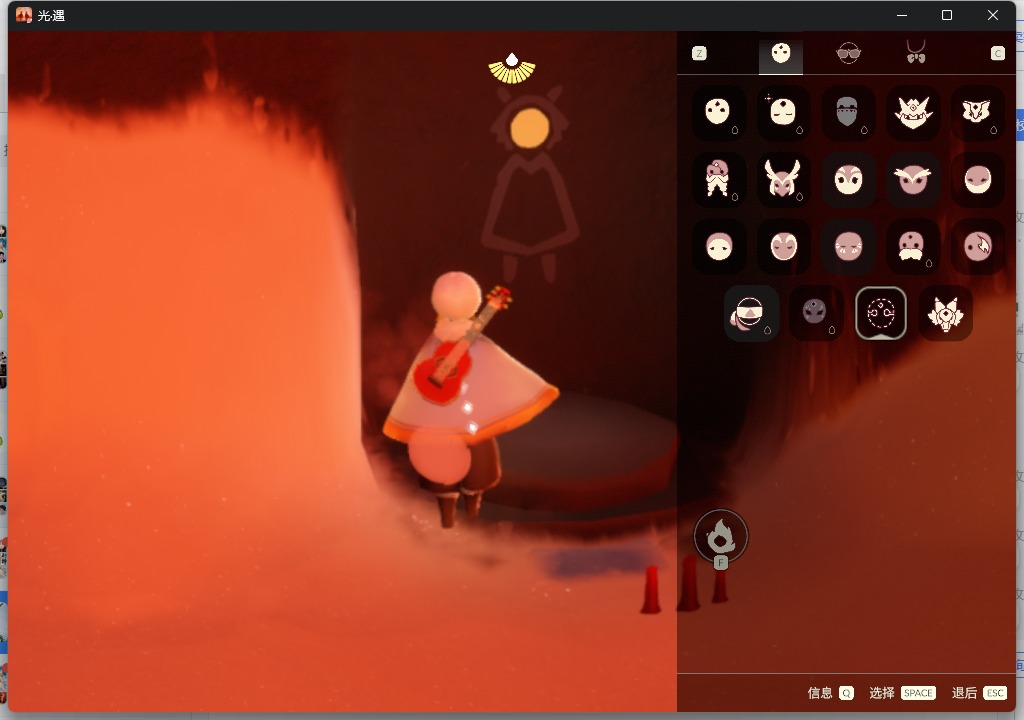1024x720 pixels.
Task: Select the round wide-eyed owl mask
Action: pyautogui.click(x=848, y=179)
